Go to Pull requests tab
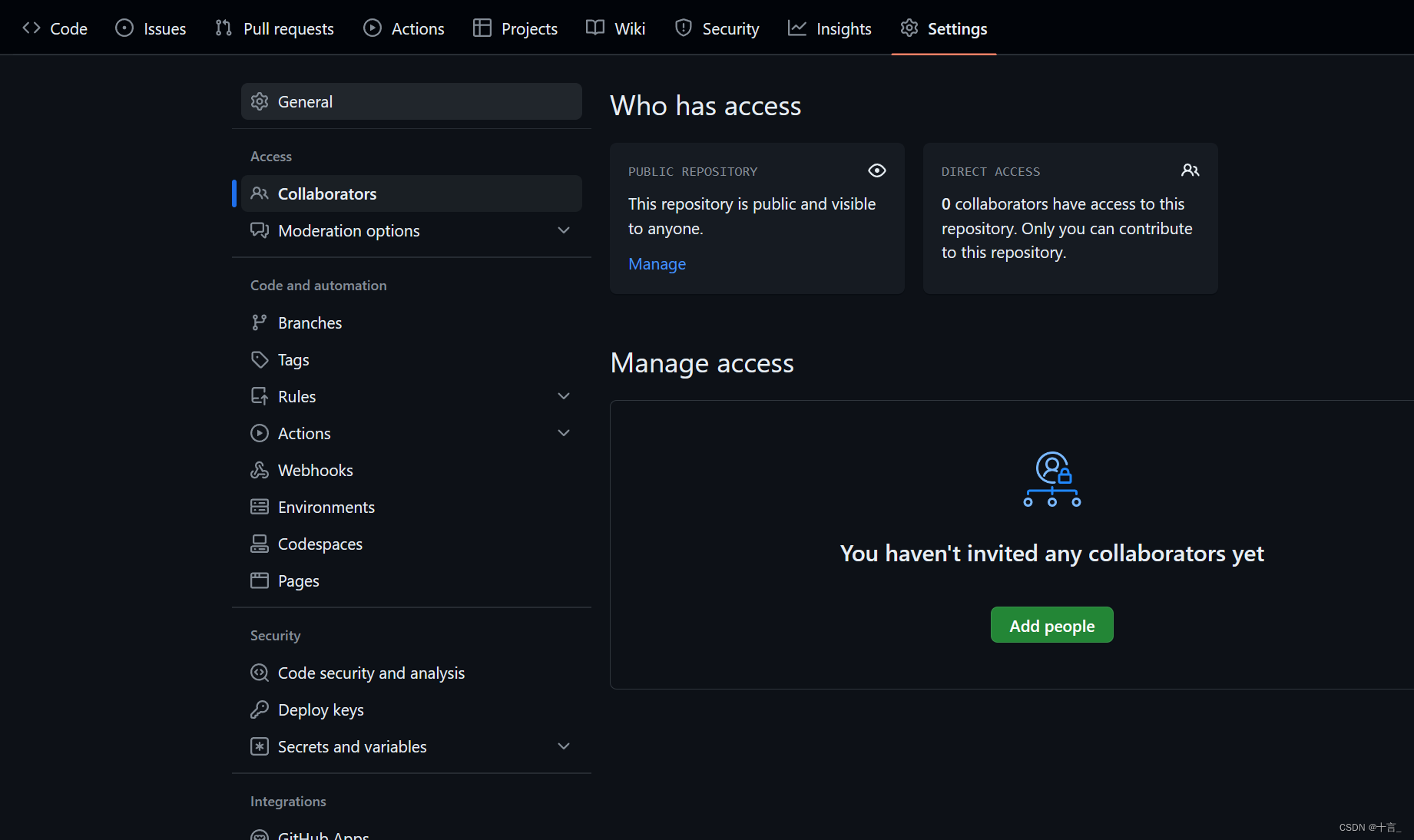1414x840 pixels. (274, 28)
